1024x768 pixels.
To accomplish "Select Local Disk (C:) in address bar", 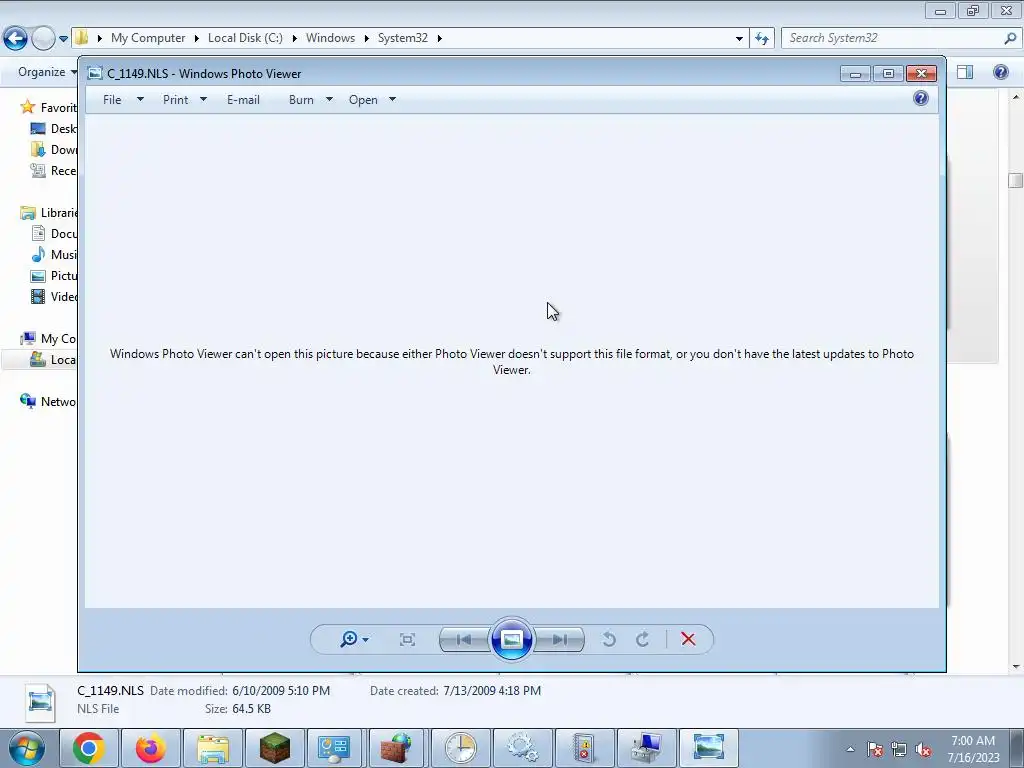I will 245,38.
